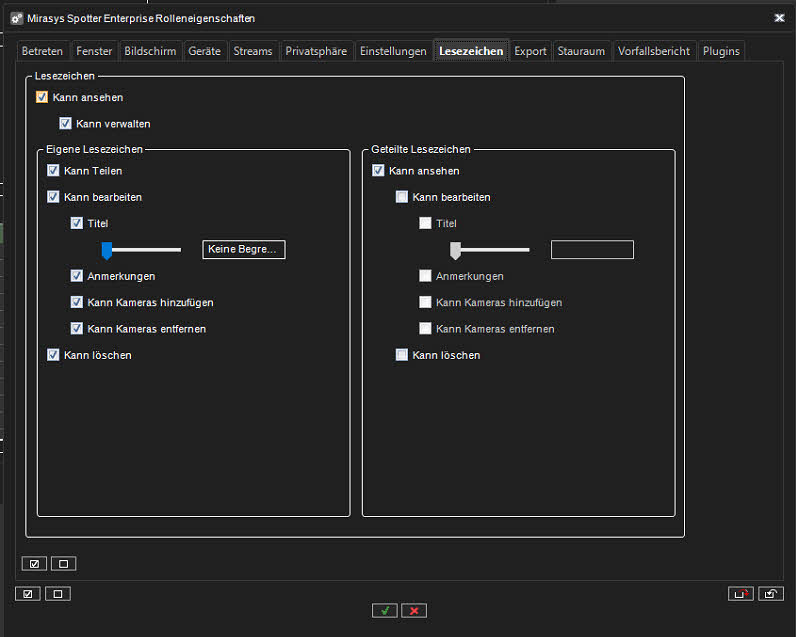Click the empty title limit field under Geteilte Lesezeichen
The image size is (796, 637).
[x=592, y=250]
